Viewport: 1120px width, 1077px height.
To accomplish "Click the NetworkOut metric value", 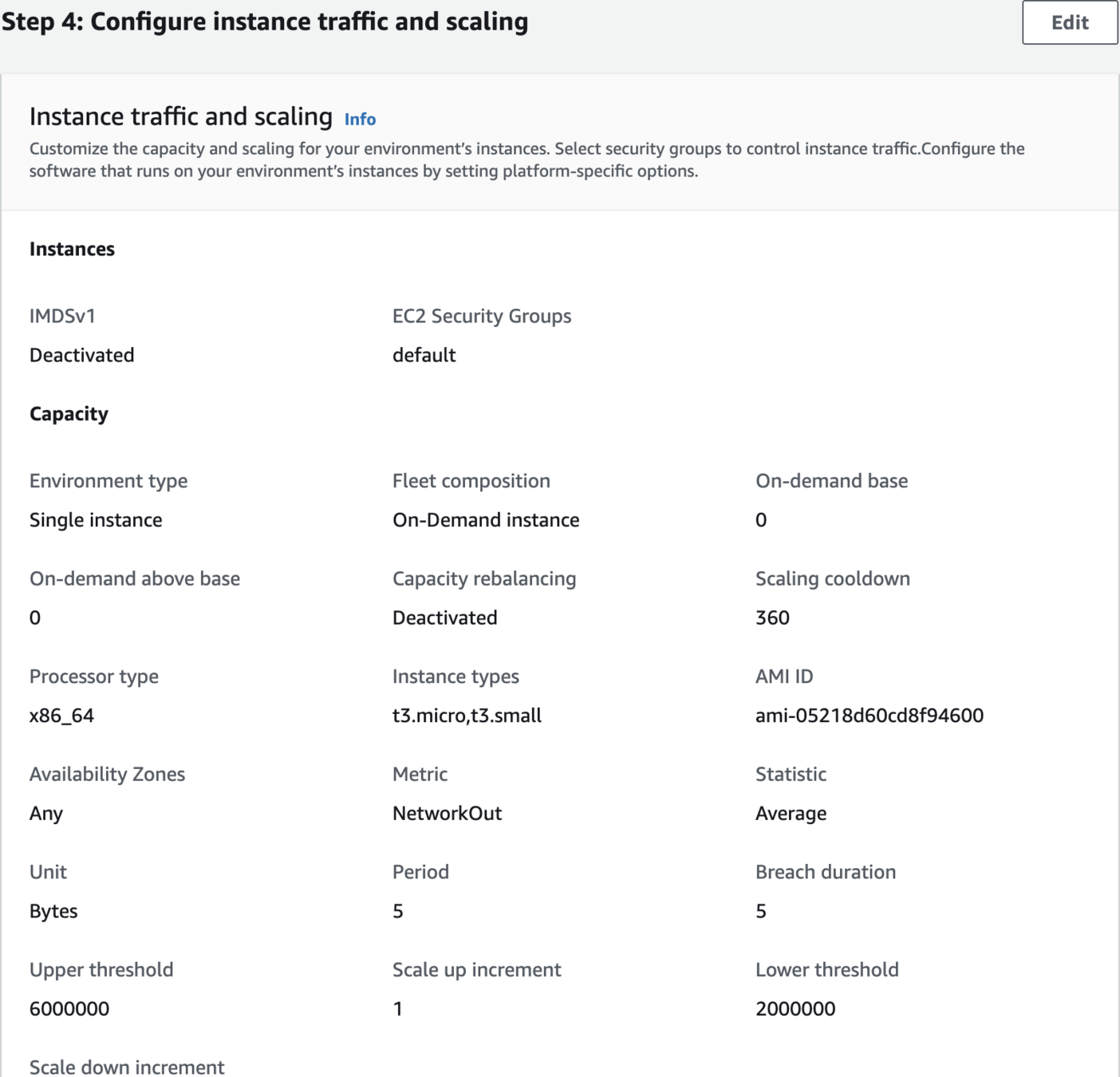I will point(447,813).
